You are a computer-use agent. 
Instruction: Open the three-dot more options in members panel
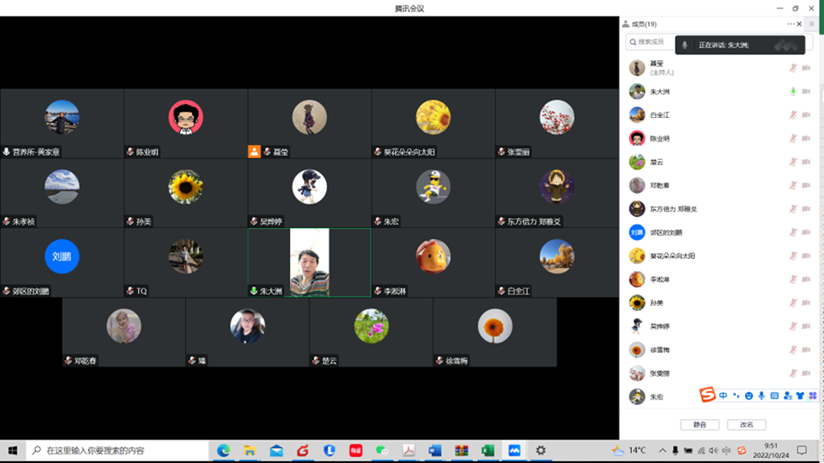coord(791,24)
